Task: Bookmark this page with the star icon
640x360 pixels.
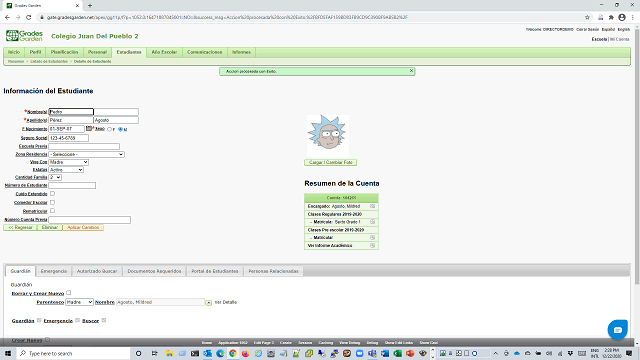Action: [587, 17]
